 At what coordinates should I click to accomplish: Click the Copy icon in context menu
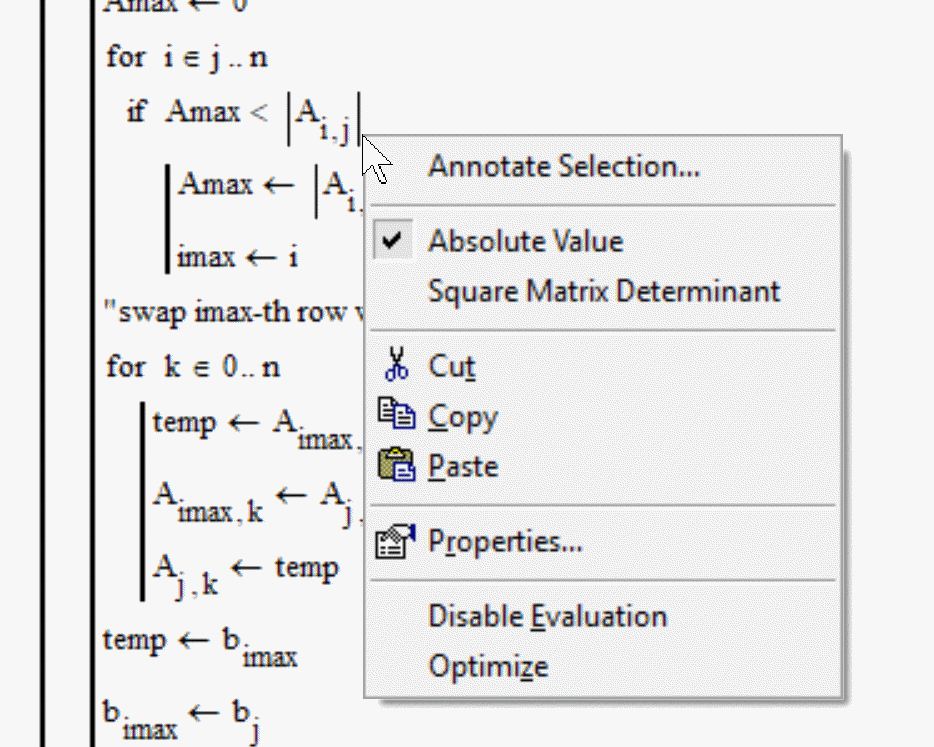(396, 415)
